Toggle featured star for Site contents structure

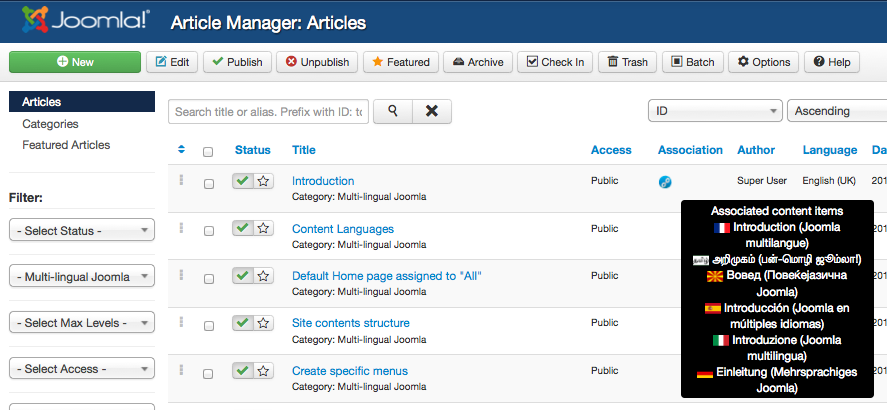coord(263,323)
